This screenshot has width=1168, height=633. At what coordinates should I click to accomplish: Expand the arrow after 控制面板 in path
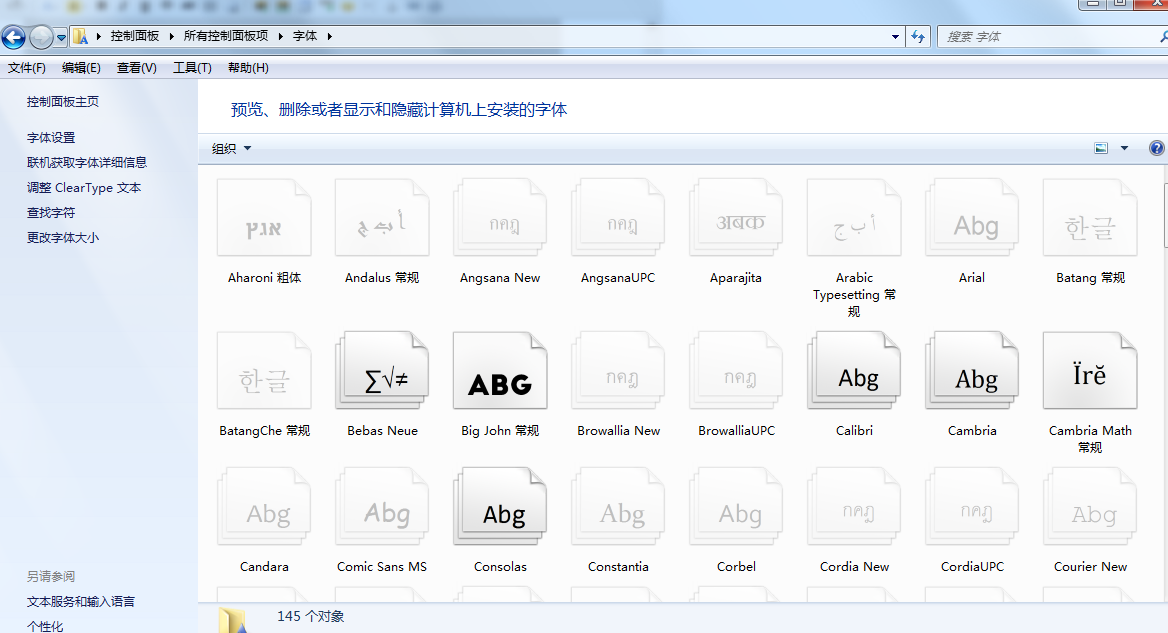pos(171,36)
